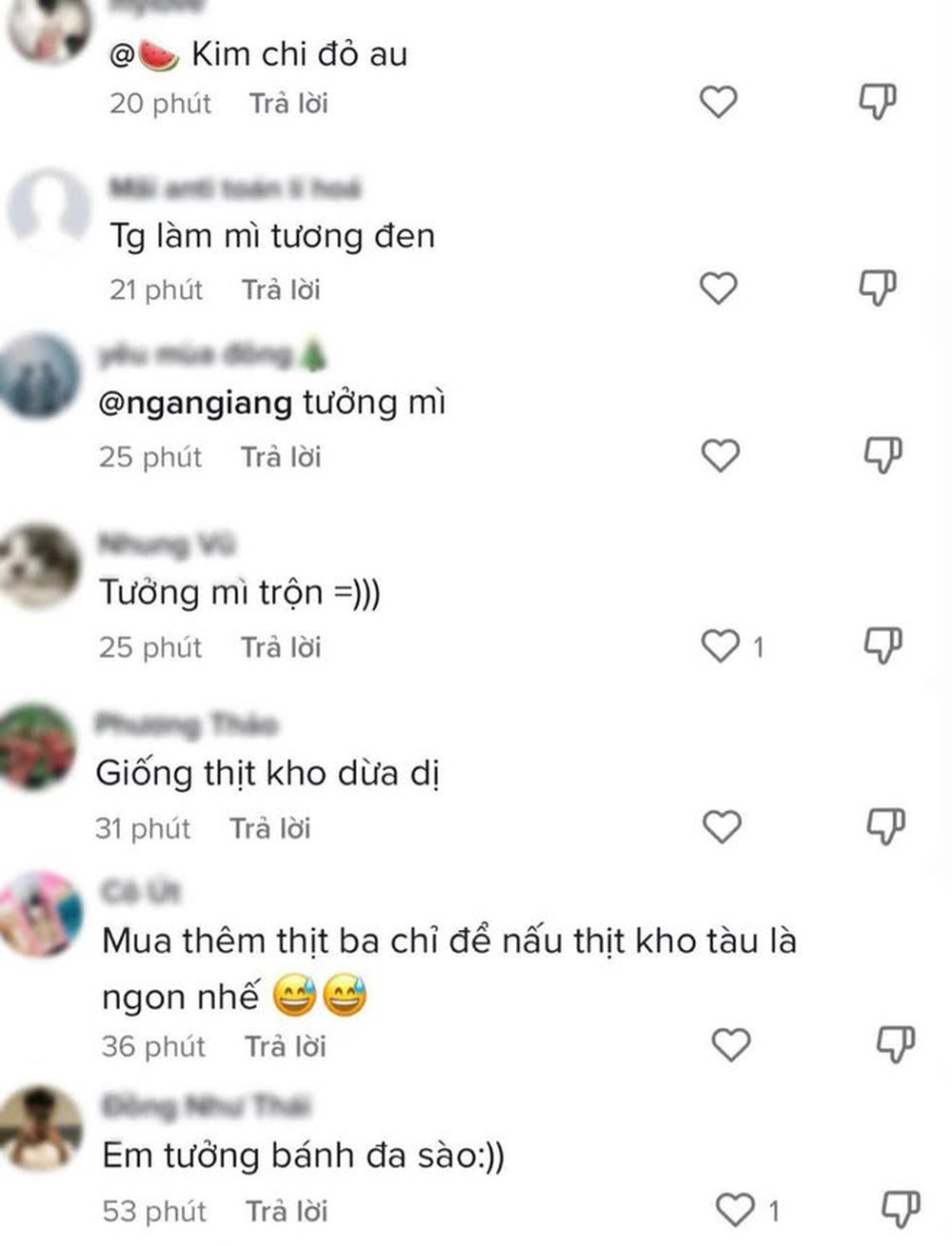The height and width of the screenshot is (1246, 952).
Task: Open the @ngangiang mention link
Action: (x=195, y=404)
